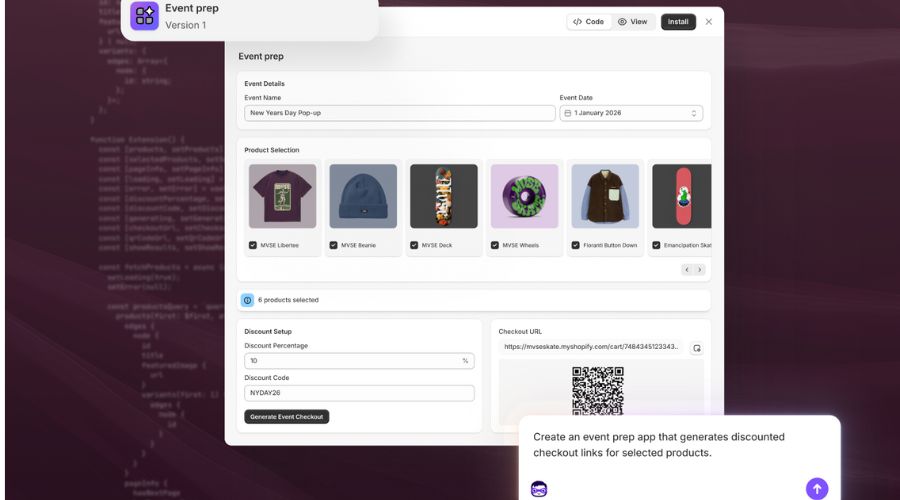
Task: Click the calendar icon in Event Date
Action: coord(568,113)
